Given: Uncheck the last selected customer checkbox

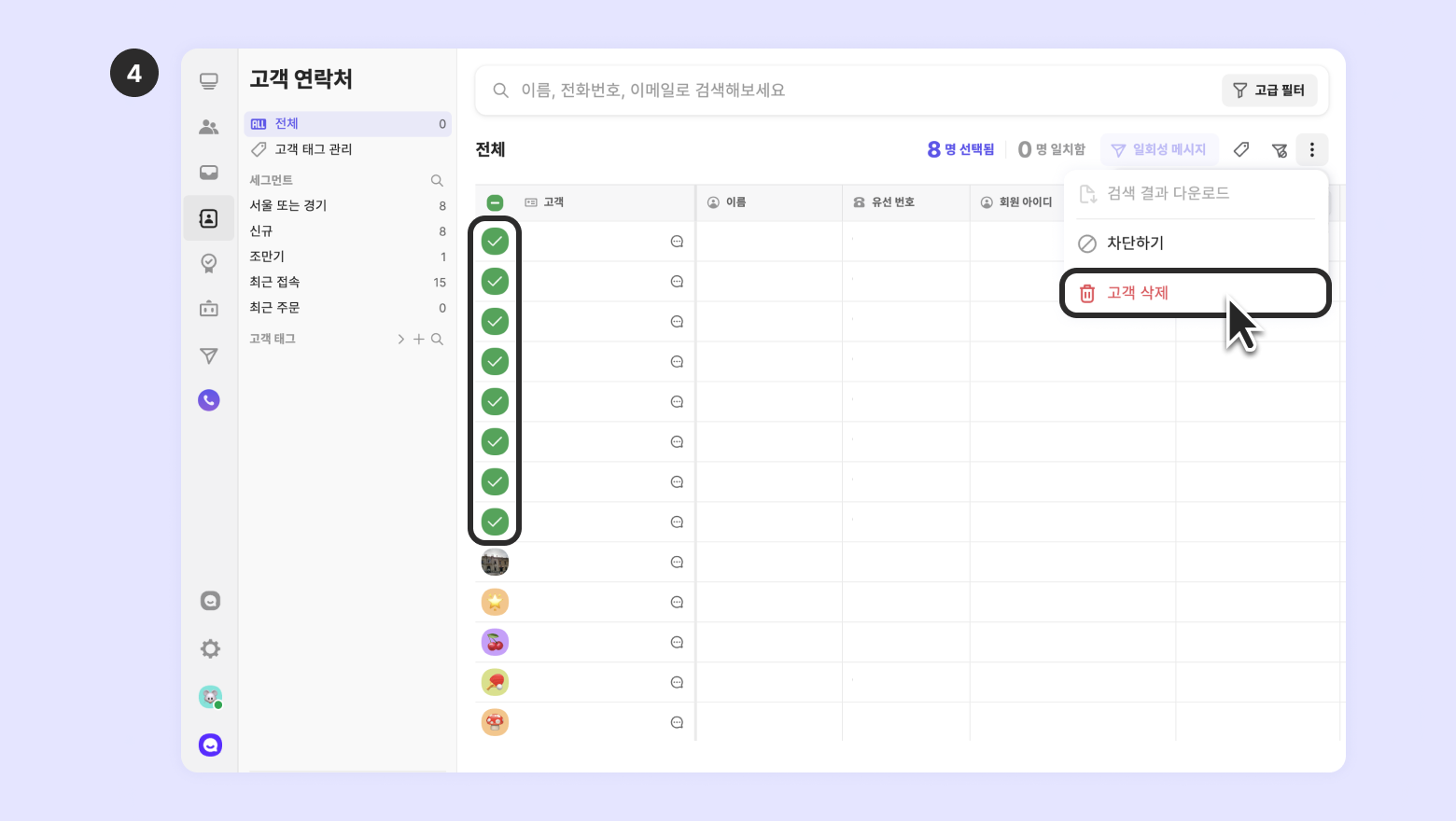Looking at the screenshot, I should [495, 522].
